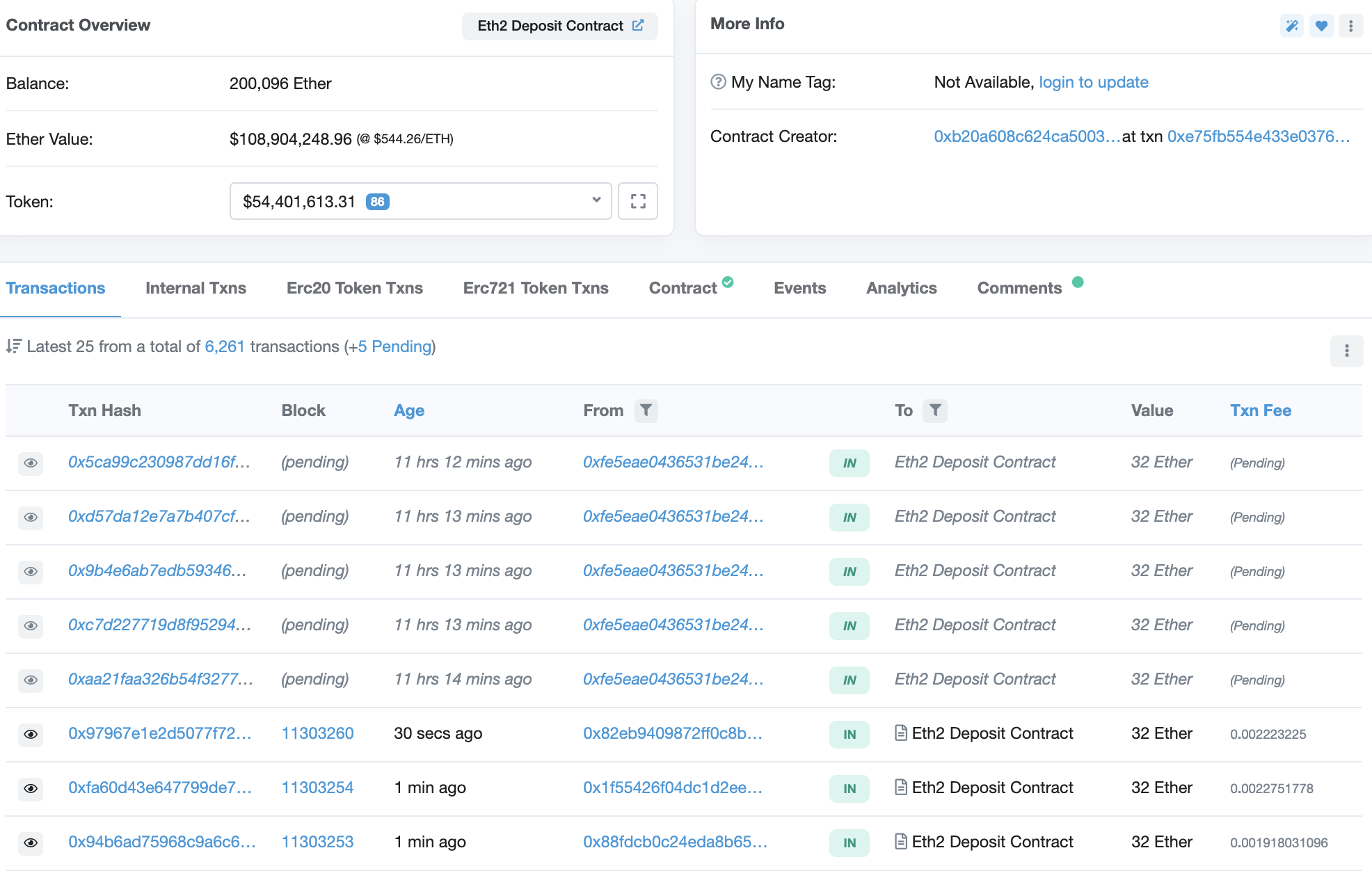Click the magic wand icon in More Info

[1292, 26]
